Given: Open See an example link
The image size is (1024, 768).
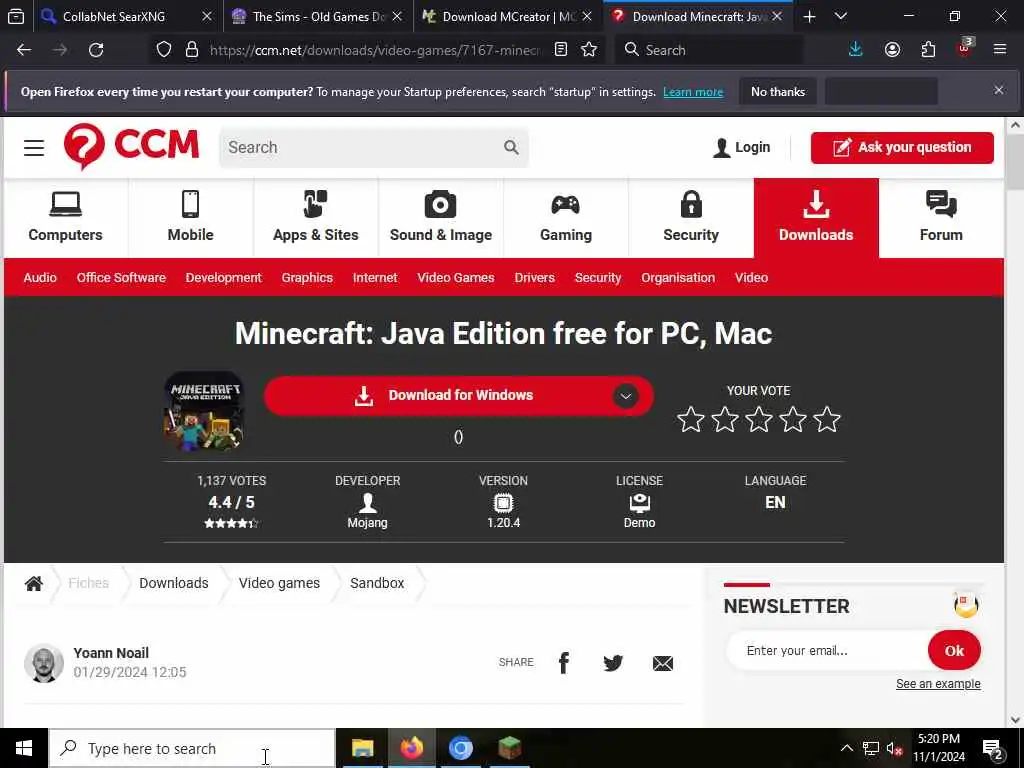Looking at the screenshot, I should pos(938,684).
